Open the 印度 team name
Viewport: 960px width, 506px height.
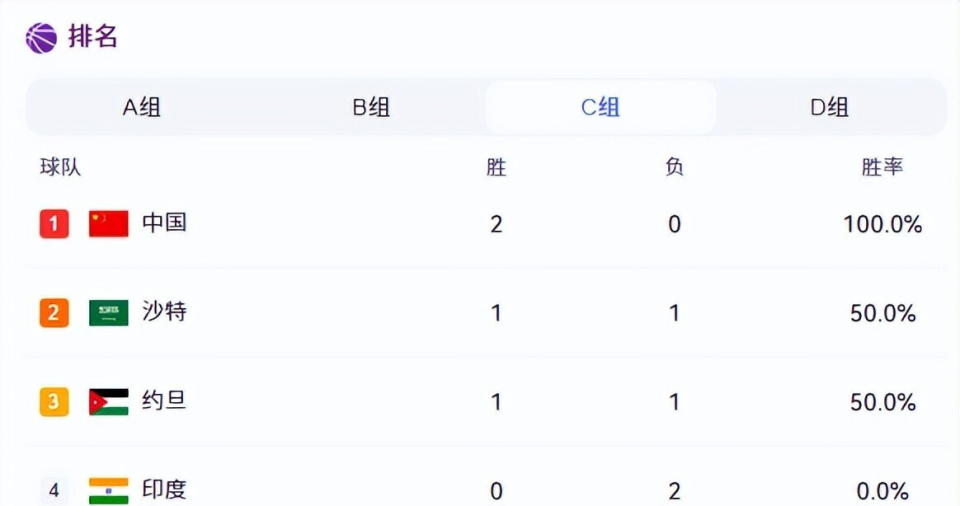164,489
